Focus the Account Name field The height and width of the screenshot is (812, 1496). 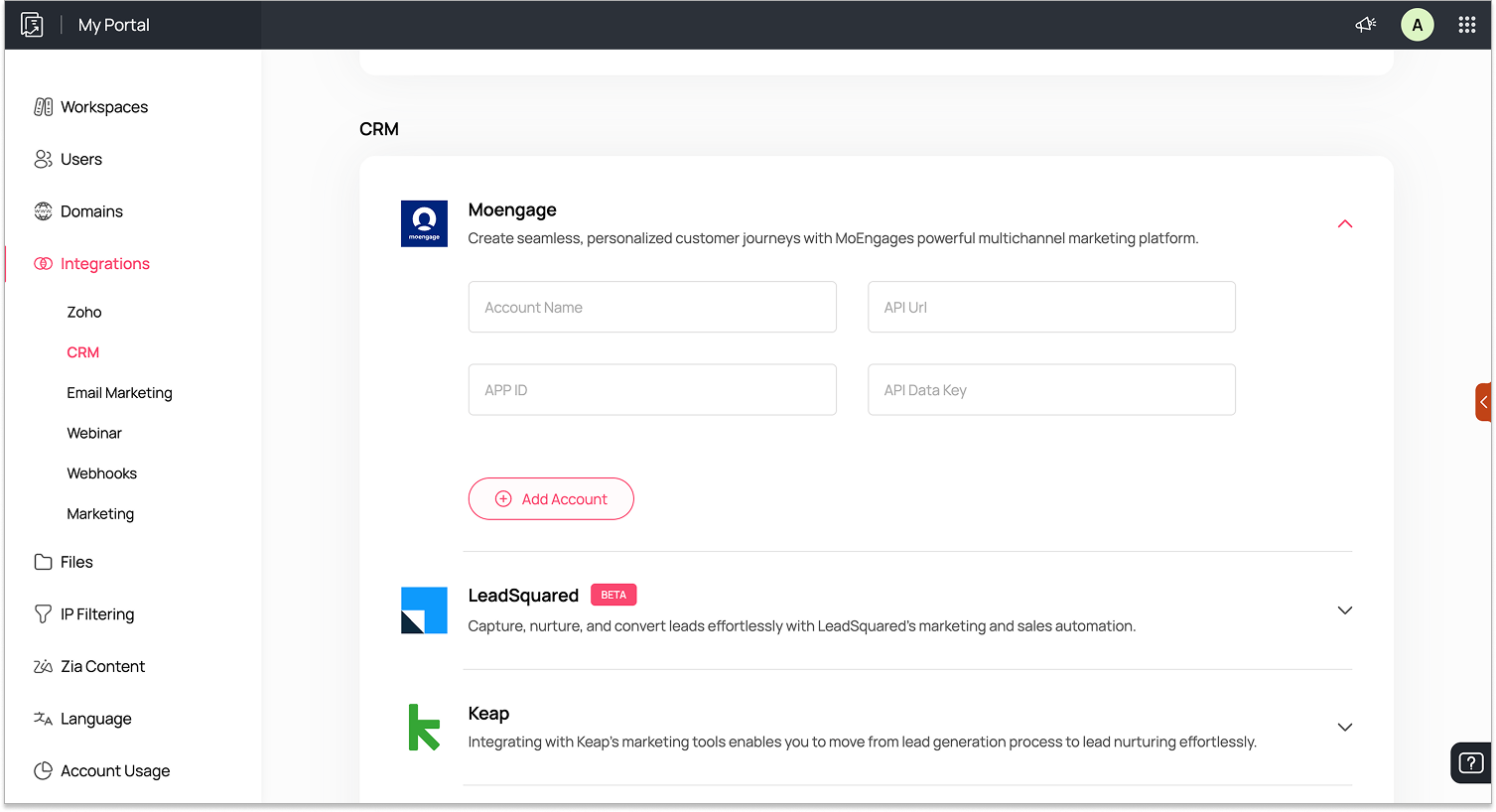652,307
